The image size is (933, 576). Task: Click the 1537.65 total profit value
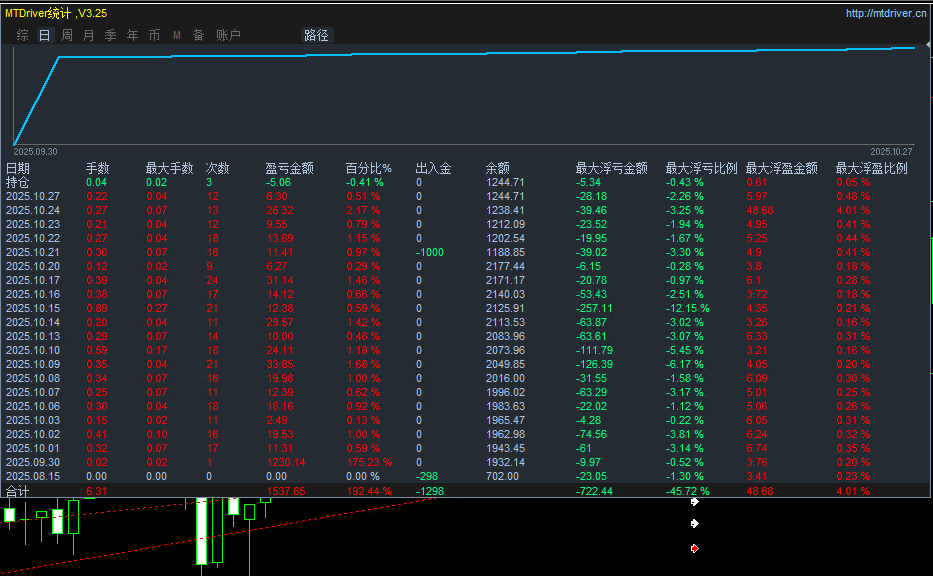point(286,491)
